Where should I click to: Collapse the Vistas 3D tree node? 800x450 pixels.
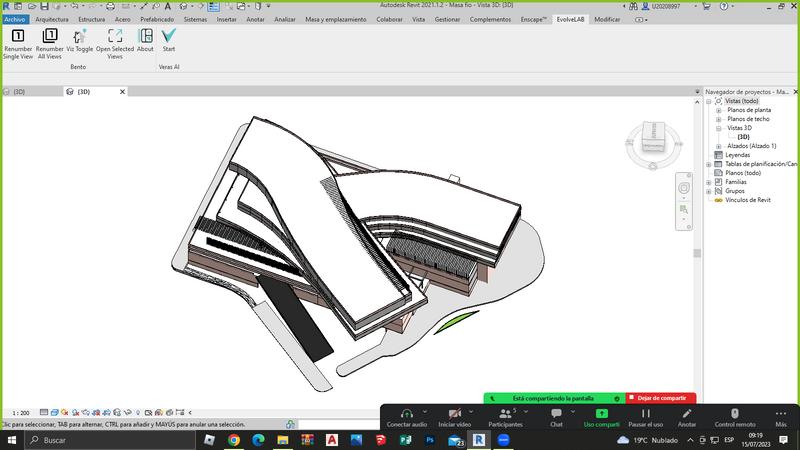tap(719, 128)
